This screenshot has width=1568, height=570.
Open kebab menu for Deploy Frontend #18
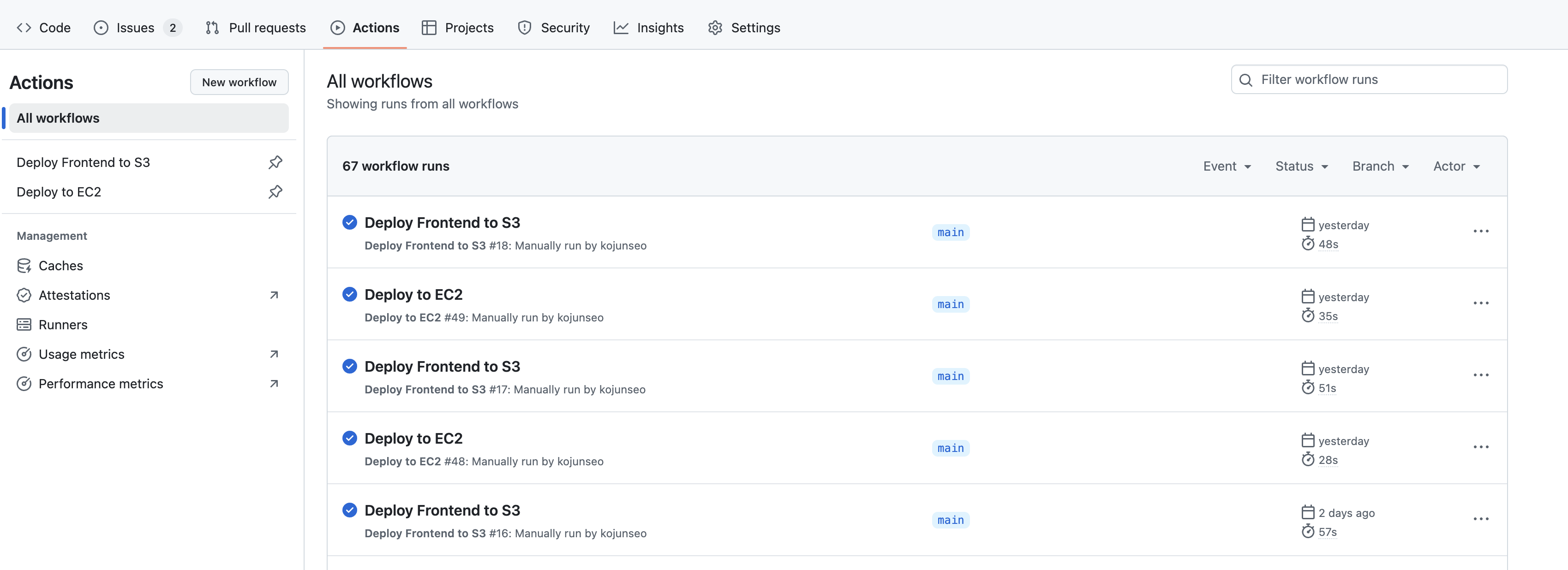[1480, 231]
